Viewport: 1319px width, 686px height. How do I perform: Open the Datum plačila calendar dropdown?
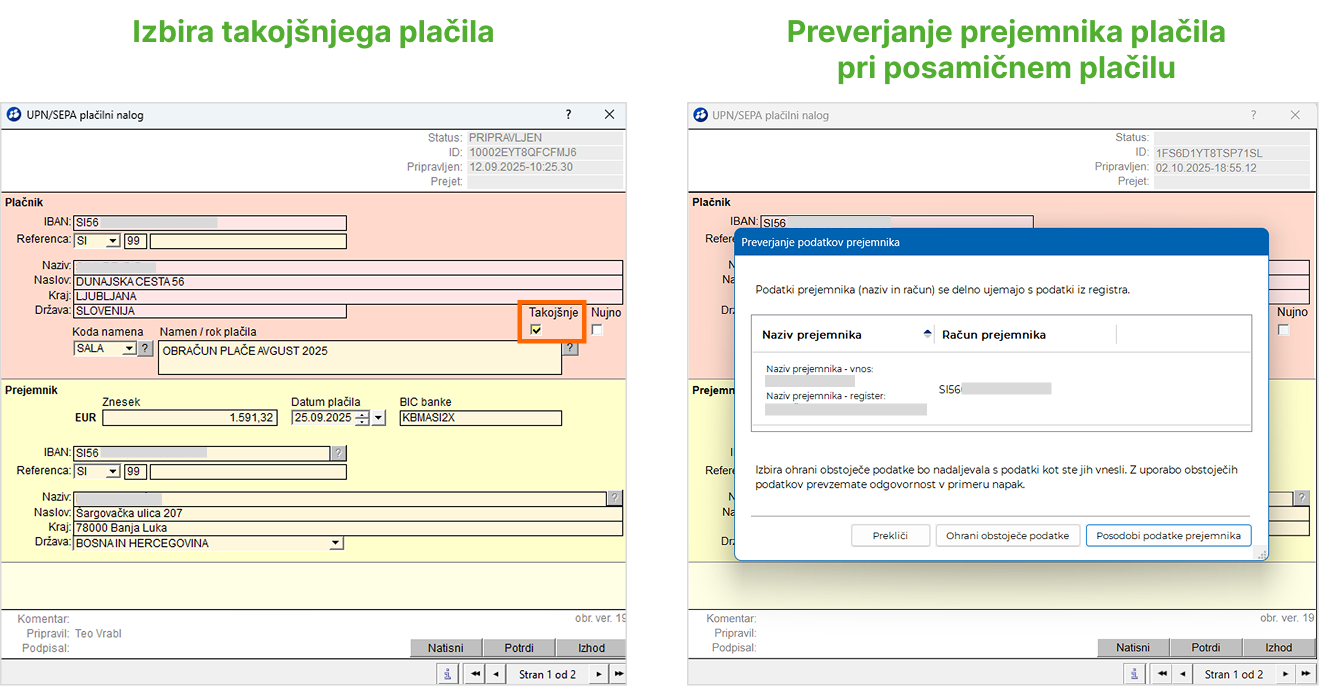click(x=378, y=418)
